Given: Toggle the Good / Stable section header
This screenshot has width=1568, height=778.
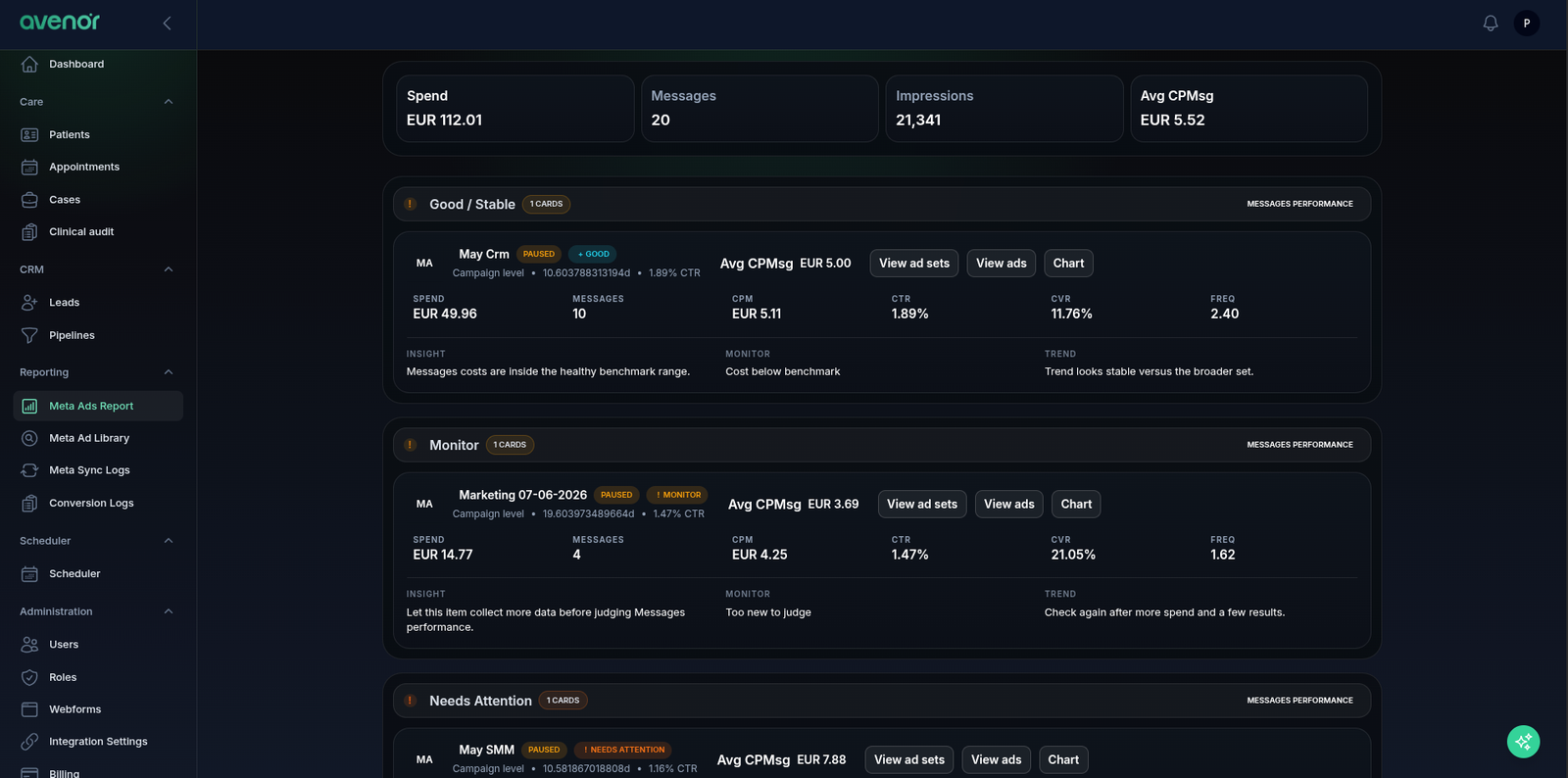Looking at the screenshot, I should coord(882,204).
